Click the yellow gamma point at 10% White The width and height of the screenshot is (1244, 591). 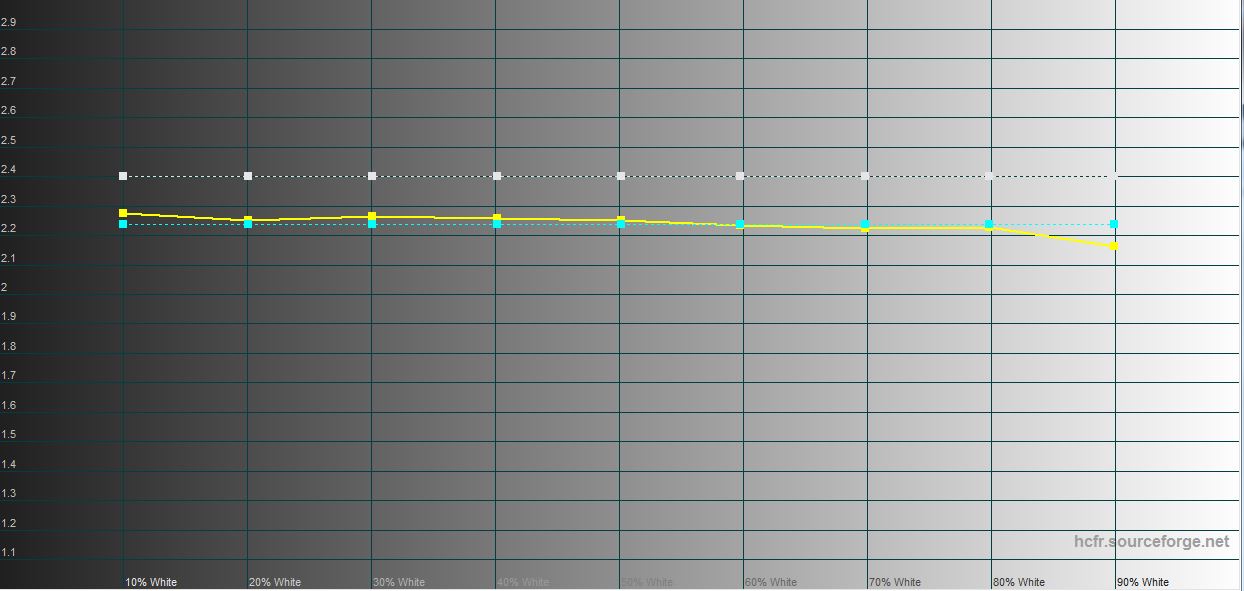tap(123, 213)
